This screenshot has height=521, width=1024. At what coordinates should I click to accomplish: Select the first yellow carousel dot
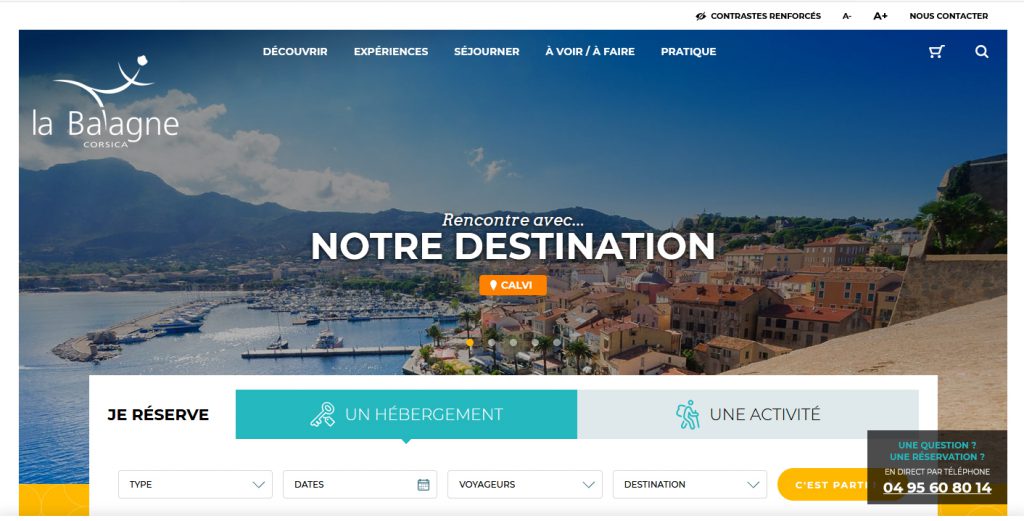tap(470, 342)
